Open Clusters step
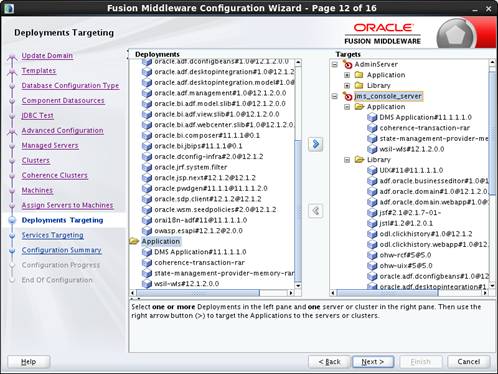Screen dimensions: 498x374 point(36,161)
